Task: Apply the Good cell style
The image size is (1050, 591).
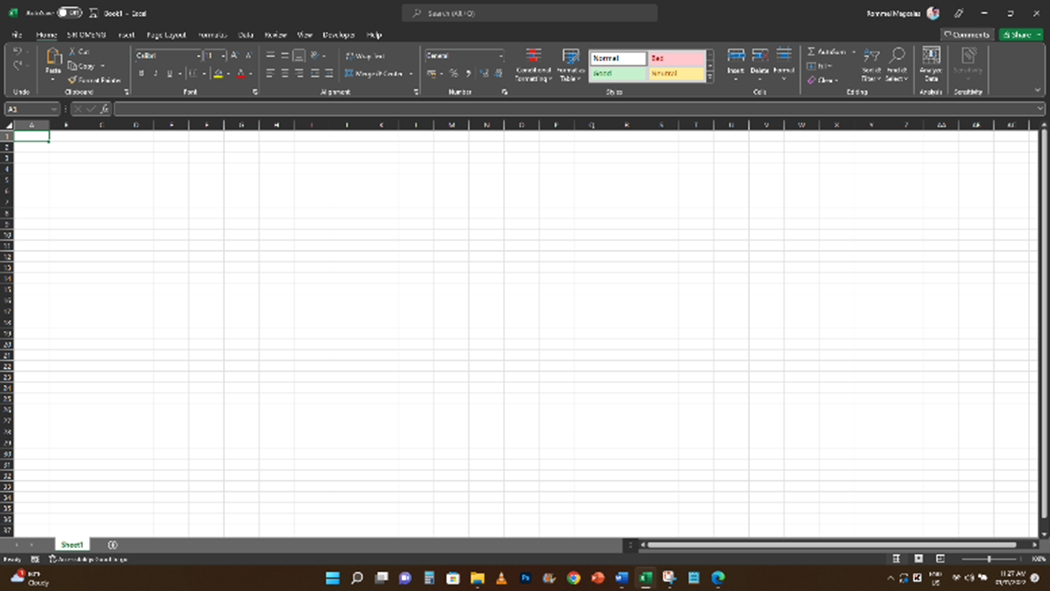Action: click(x=618, y=74)
